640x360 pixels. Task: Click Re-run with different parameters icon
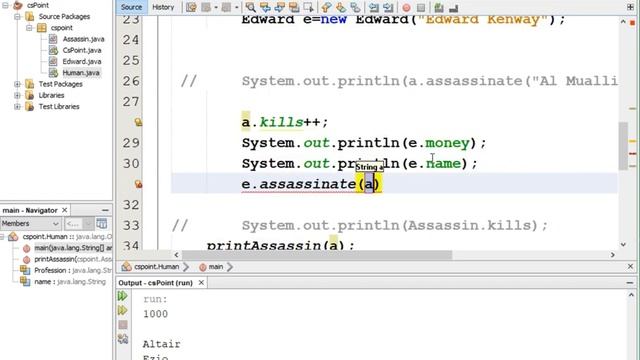[122, 311]
